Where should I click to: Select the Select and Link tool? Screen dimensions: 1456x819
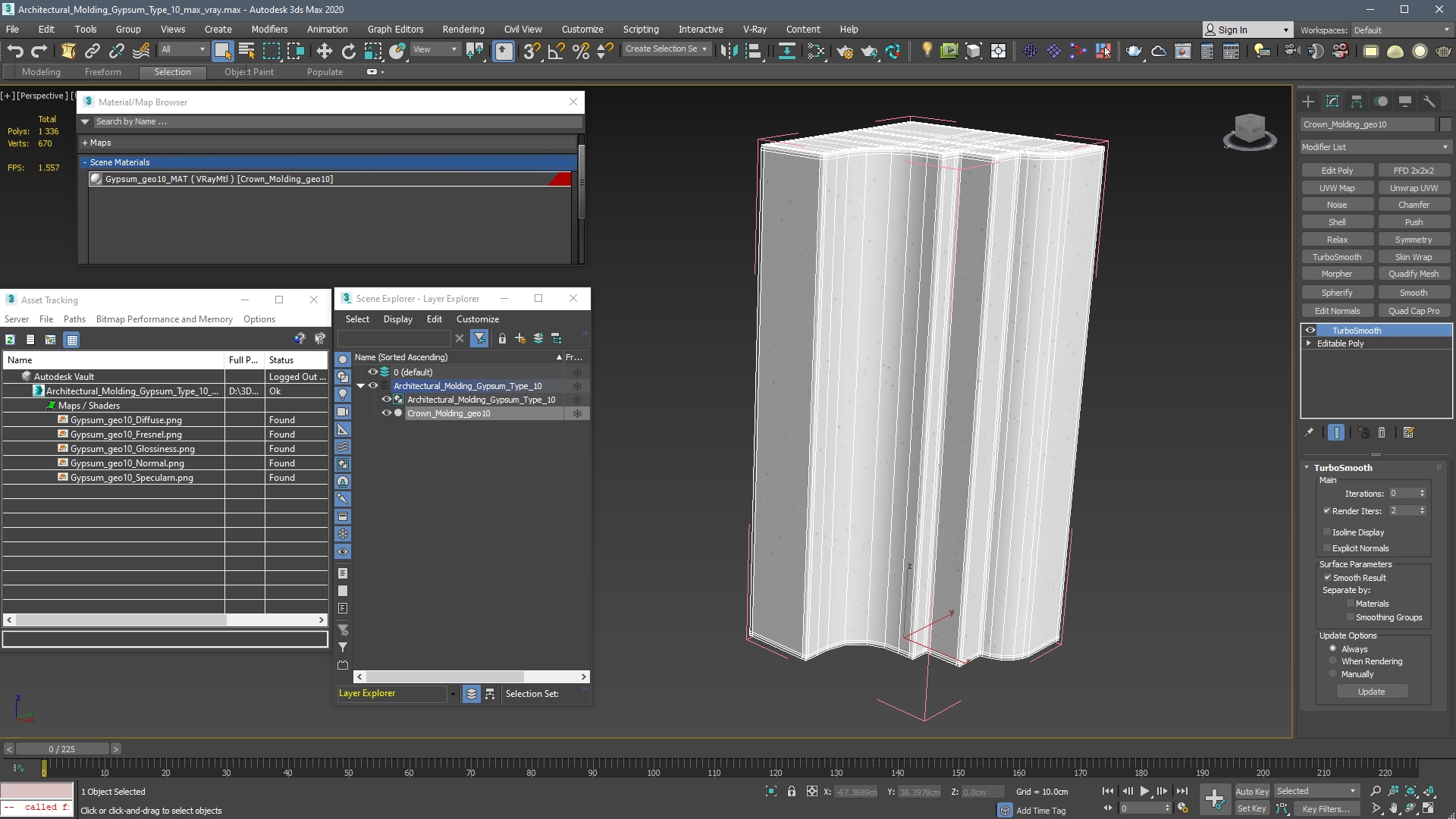coord(93,51)
